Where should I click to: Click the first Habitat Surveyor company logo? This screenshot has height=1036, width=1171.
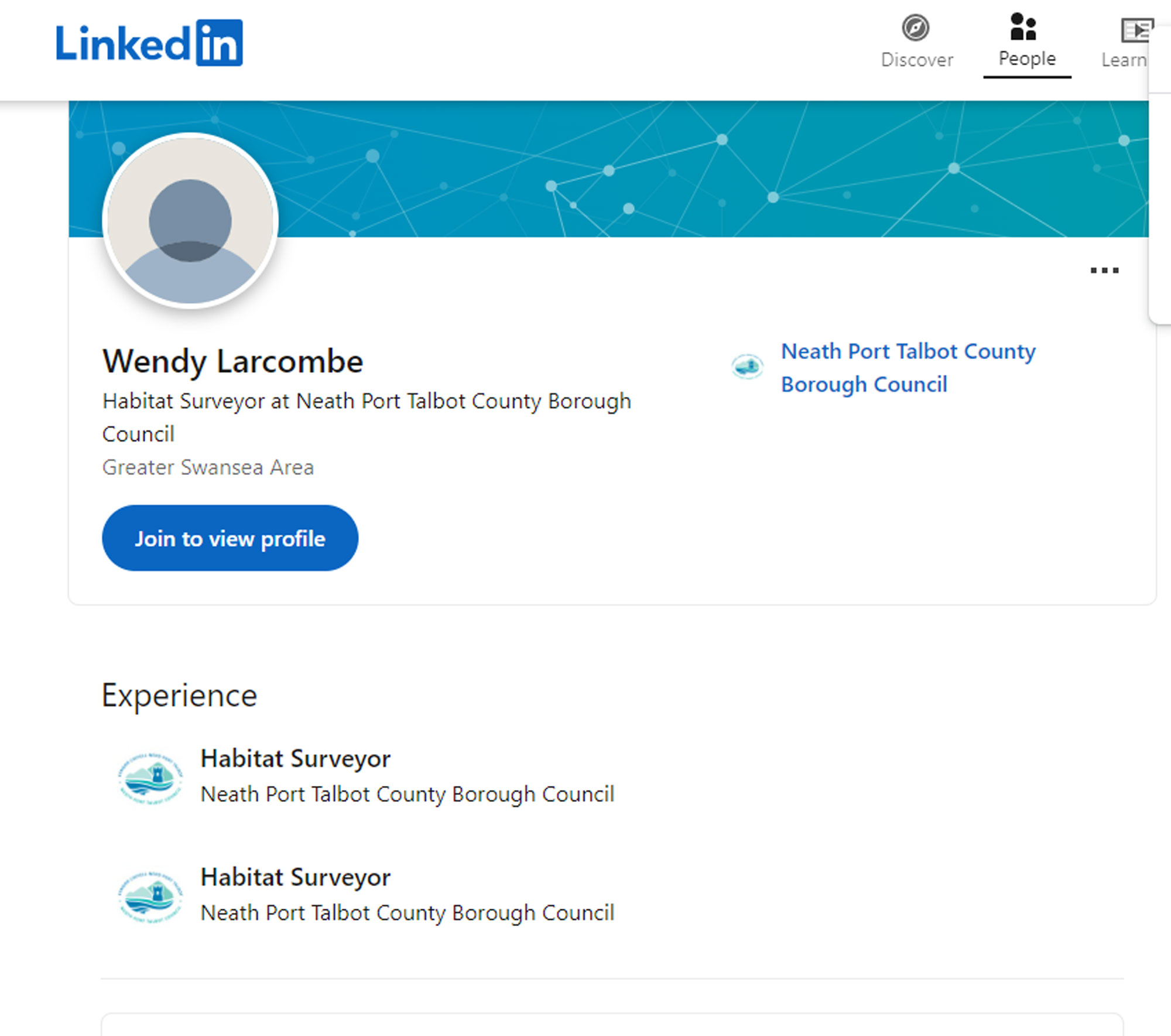click(x=151, y=778)
